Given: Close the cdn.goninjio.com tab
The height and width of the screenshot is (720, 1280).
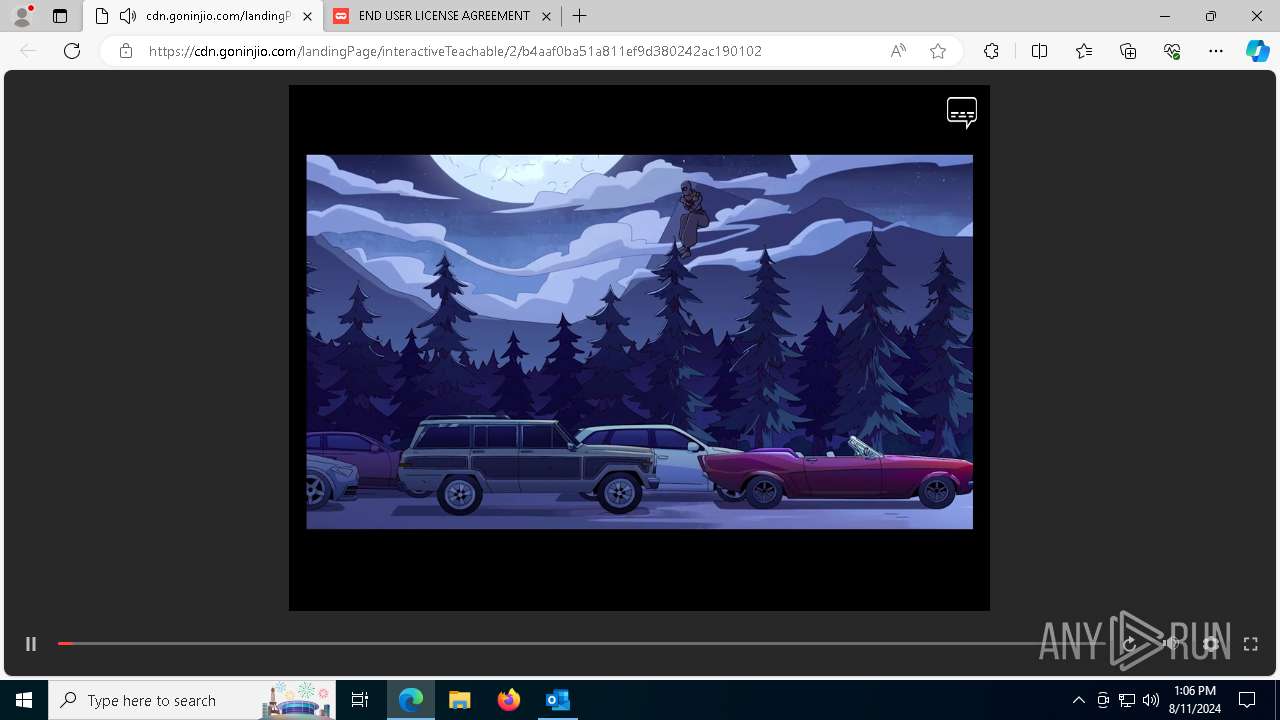Looking at the screenshot, I should [307, 16].
